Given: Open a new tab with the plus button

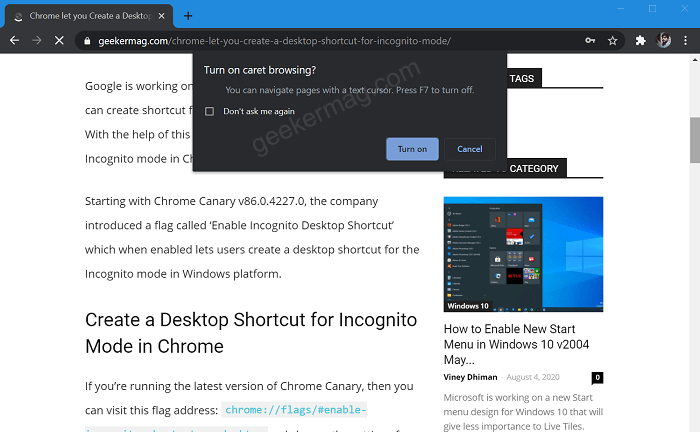Looking at the screenshot, I should [x=188, y=16].
